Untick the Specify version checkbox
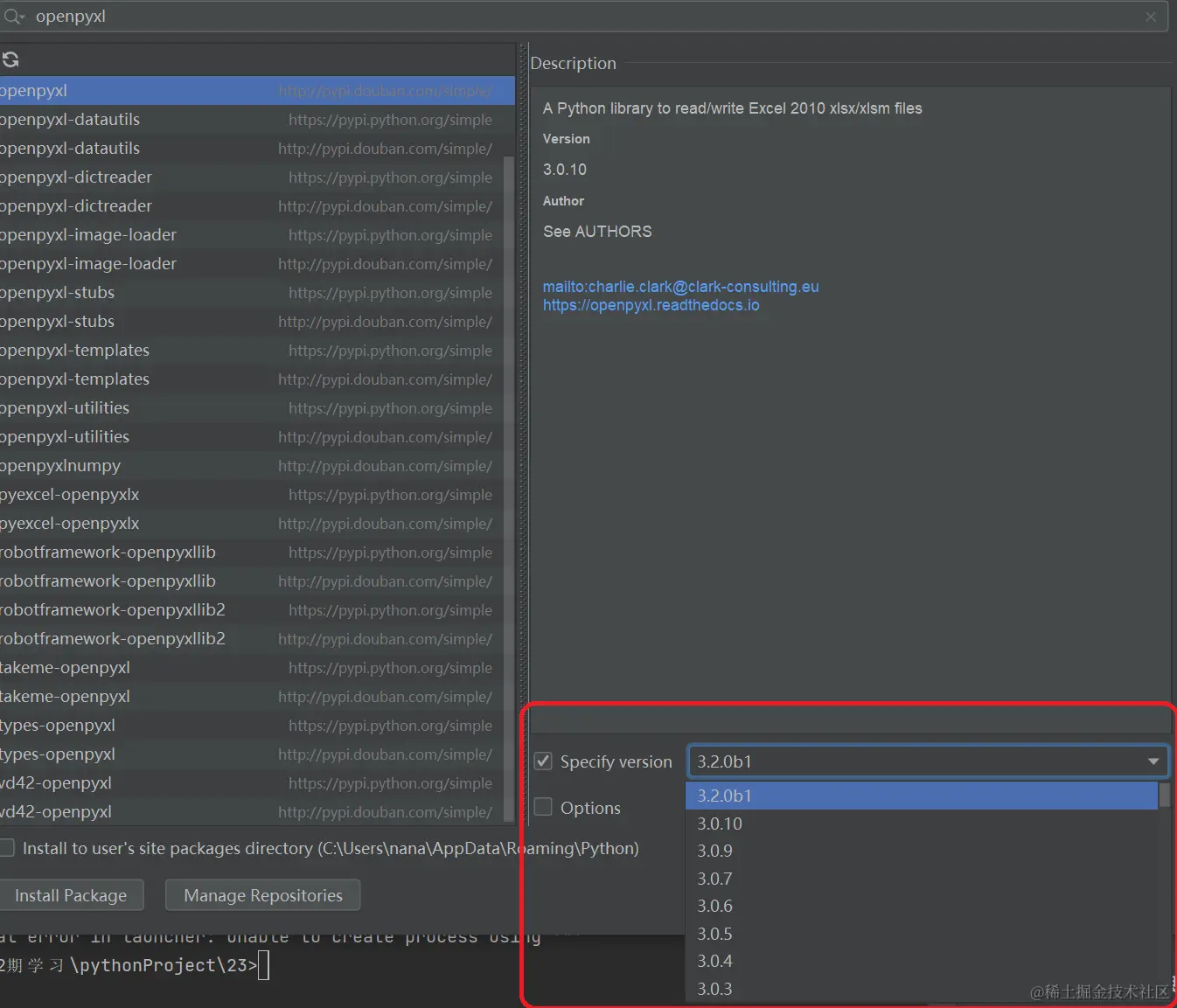 [543, 761]
